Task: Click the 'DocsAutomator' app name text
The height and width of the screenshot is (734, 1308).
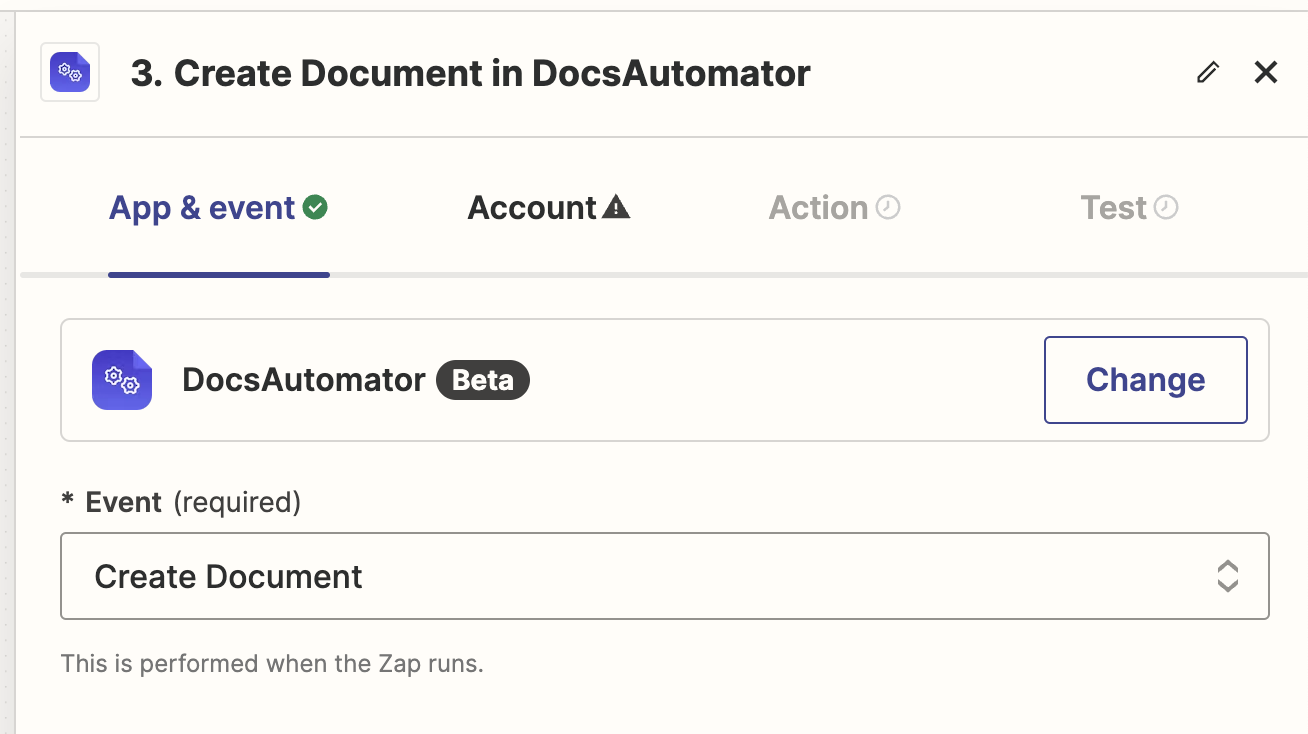Action: coord(304,380)
